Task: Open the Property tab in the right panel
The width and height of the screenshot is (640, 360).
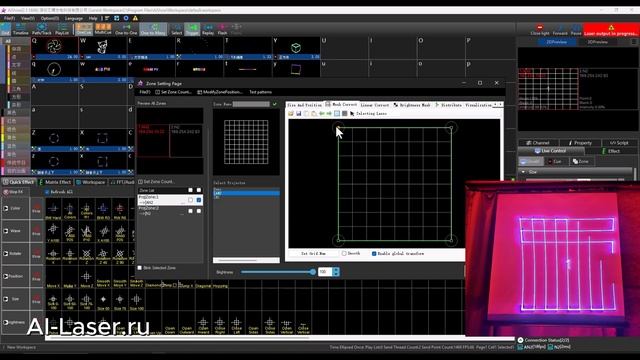Action: [580, 143]
